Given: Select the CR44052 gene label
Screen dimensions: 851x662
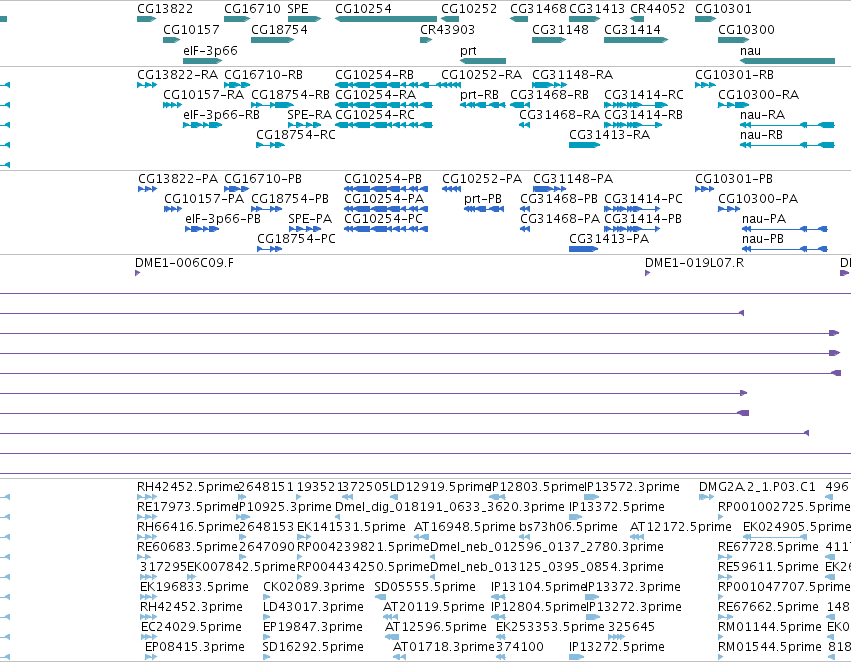Looking at the screenshot, I should (657, 9).
